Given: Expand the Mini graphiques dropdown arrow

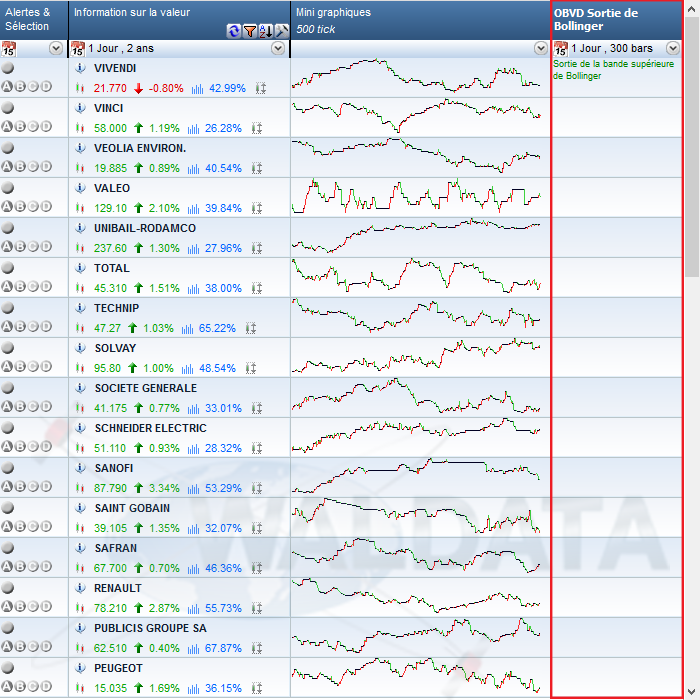Looking at the screenshot, I should [x=541, y=48].
